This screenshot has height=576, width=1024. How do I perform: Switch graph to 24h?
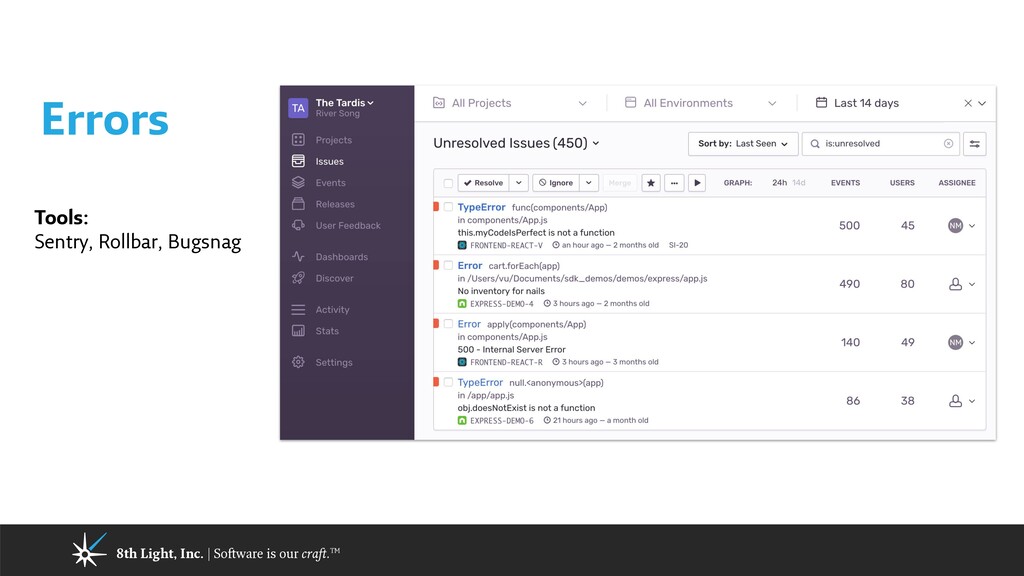[x=780, y=183]
